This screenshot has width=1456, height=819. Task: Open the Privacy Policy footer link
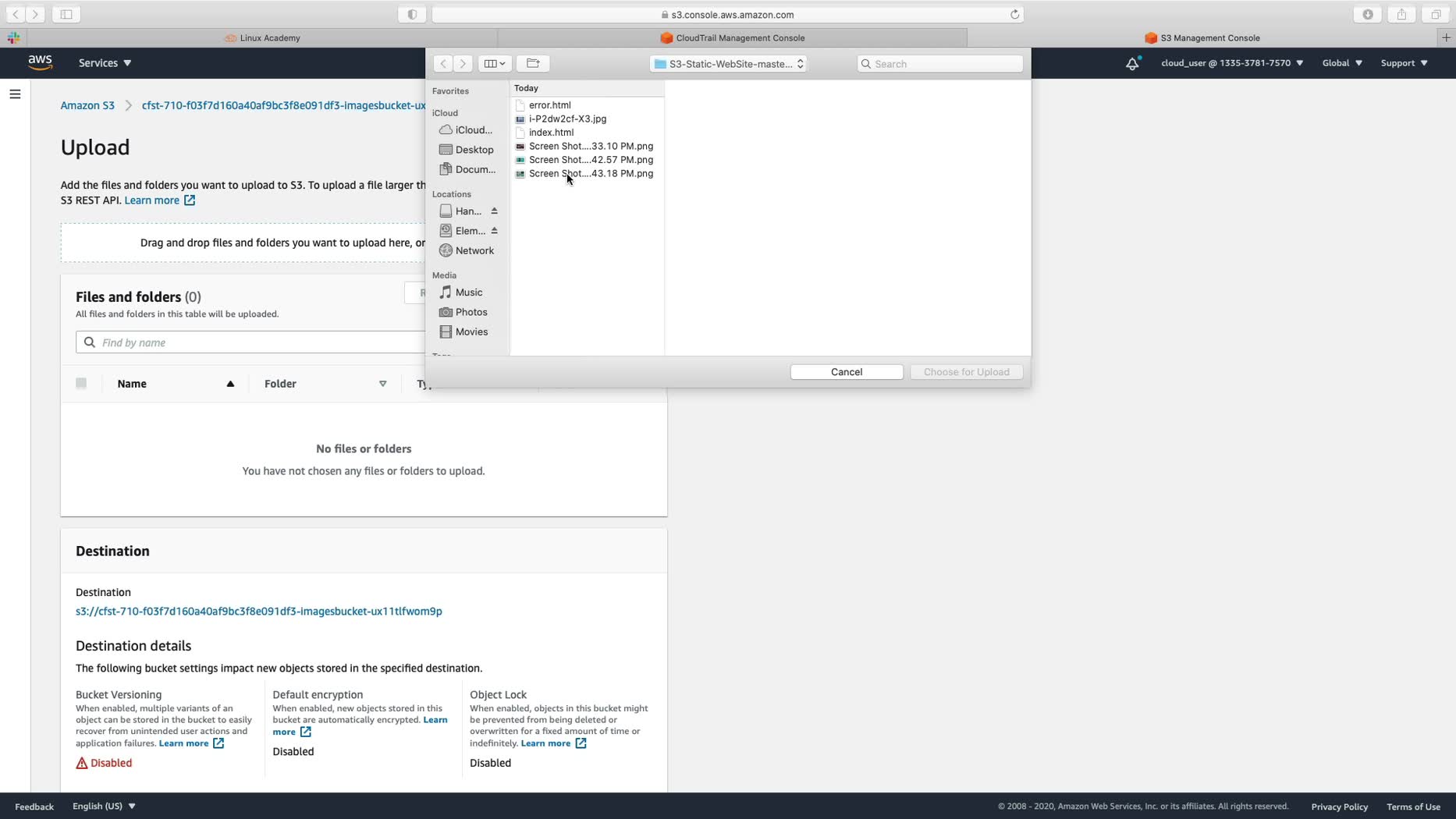pyautogui.click(x=1340, y=807)
